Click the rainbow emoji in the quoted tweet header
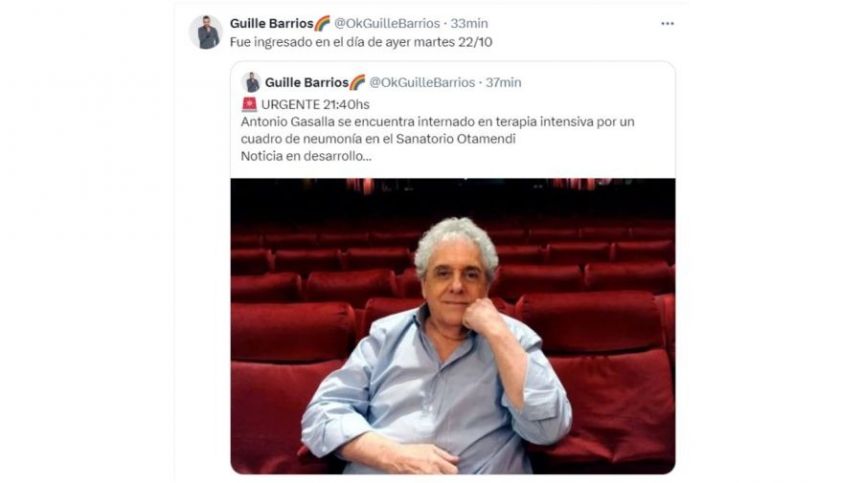Screen dimensions: 862x483 pos(357,82)
